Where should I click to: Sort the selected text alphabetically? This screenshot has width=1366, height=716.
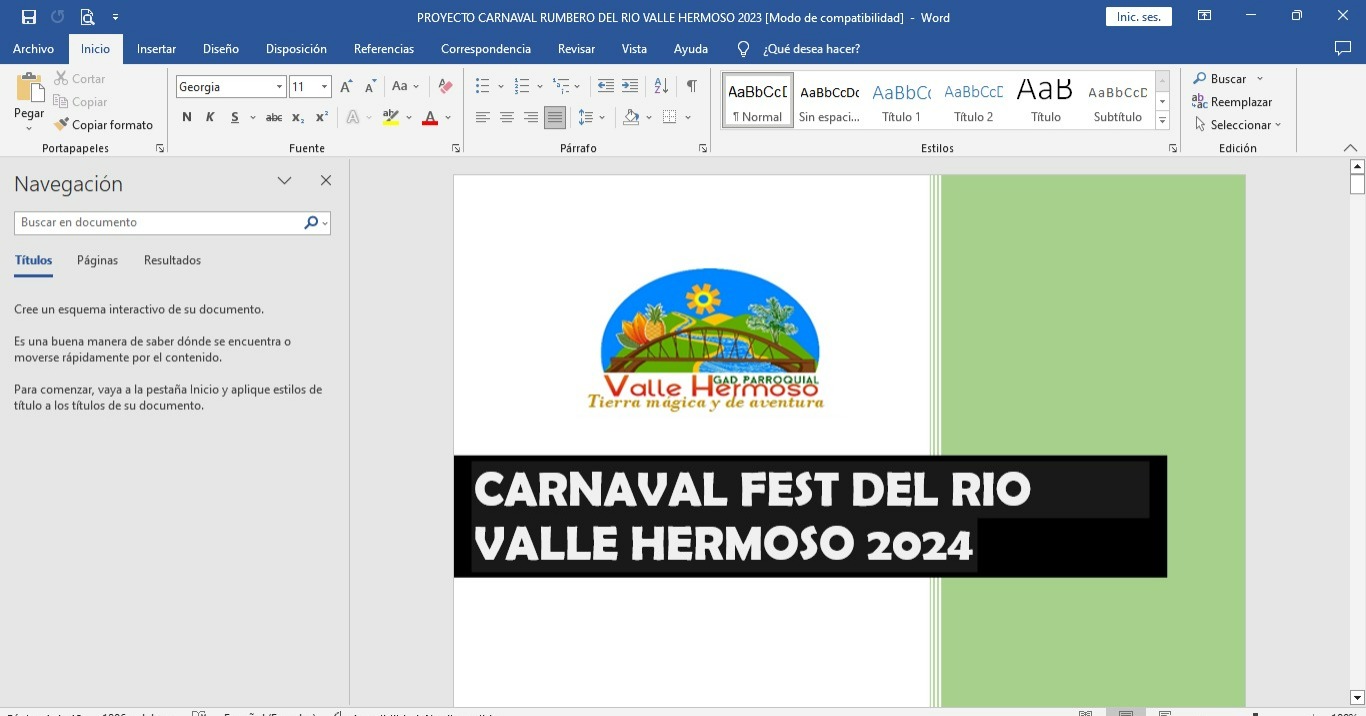click(x=661, y=87)
